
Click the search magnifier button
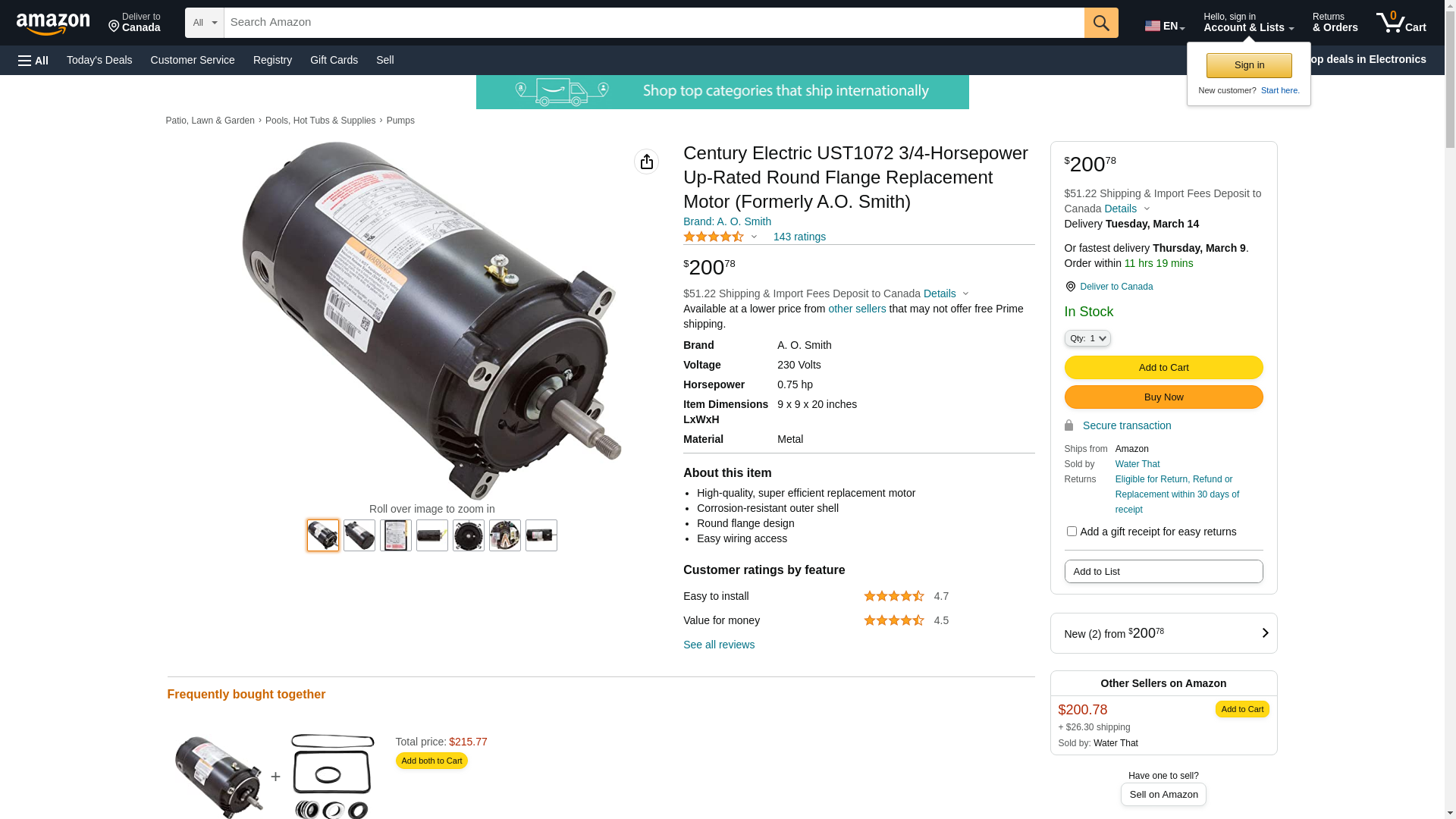tap(1101, 23)
